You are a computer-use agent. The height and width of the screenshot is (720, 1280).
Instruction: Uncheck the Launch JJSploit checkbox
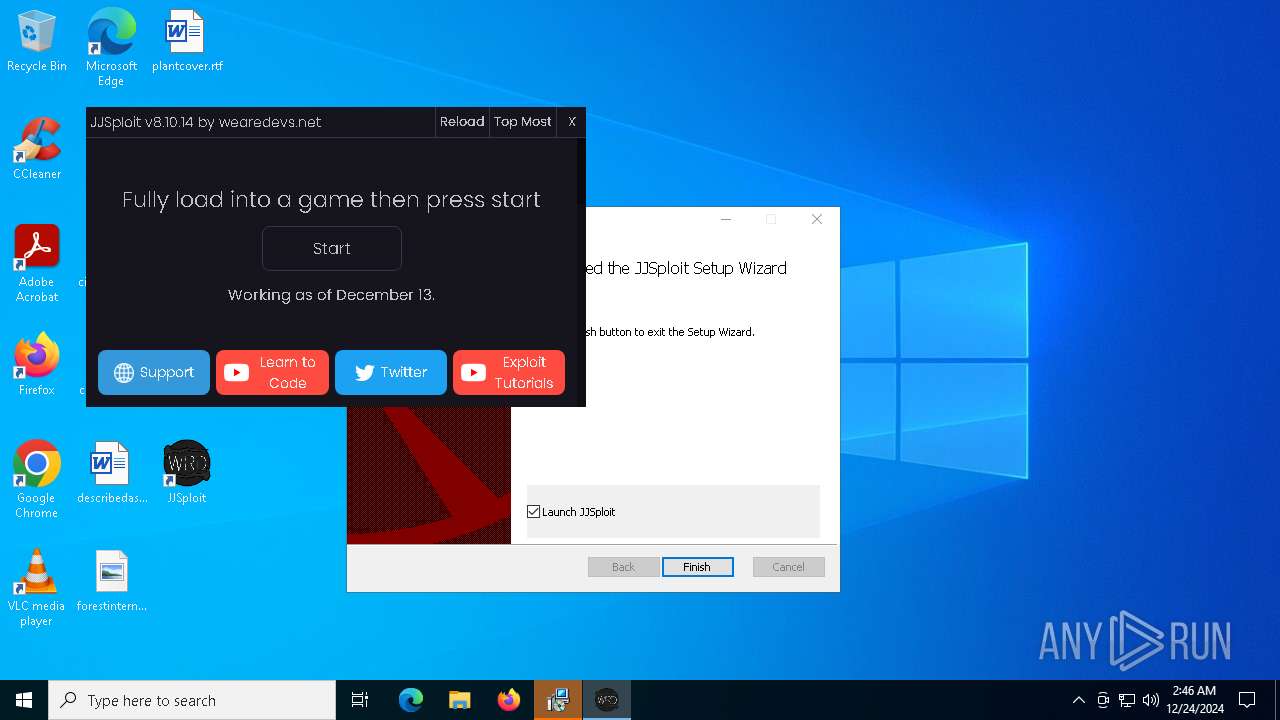click(x=534, y=512)
